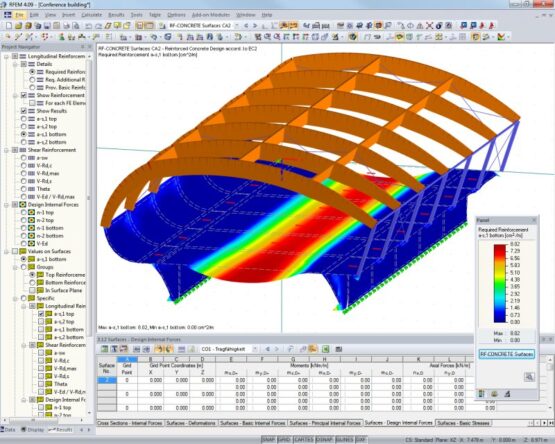Click the red pin icon at top toolbar right
Image resolution: width=555 pixels, height=444 pixels.
[491, 25]
